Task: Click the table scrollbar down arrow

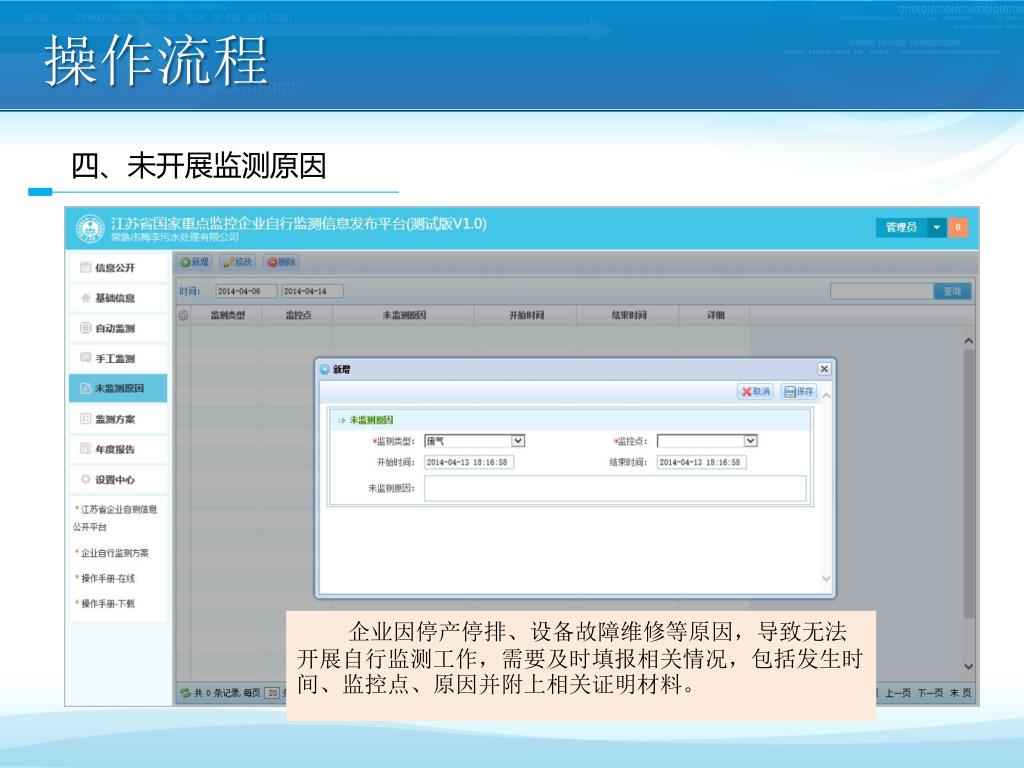Action: point(968,666)
